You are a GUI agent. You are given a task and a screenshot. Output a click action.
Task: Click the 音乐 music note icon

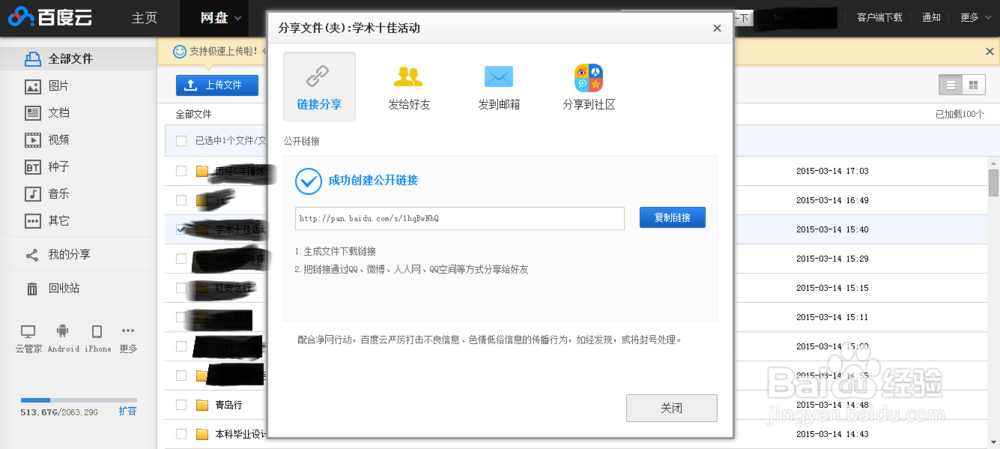(33, 194)
